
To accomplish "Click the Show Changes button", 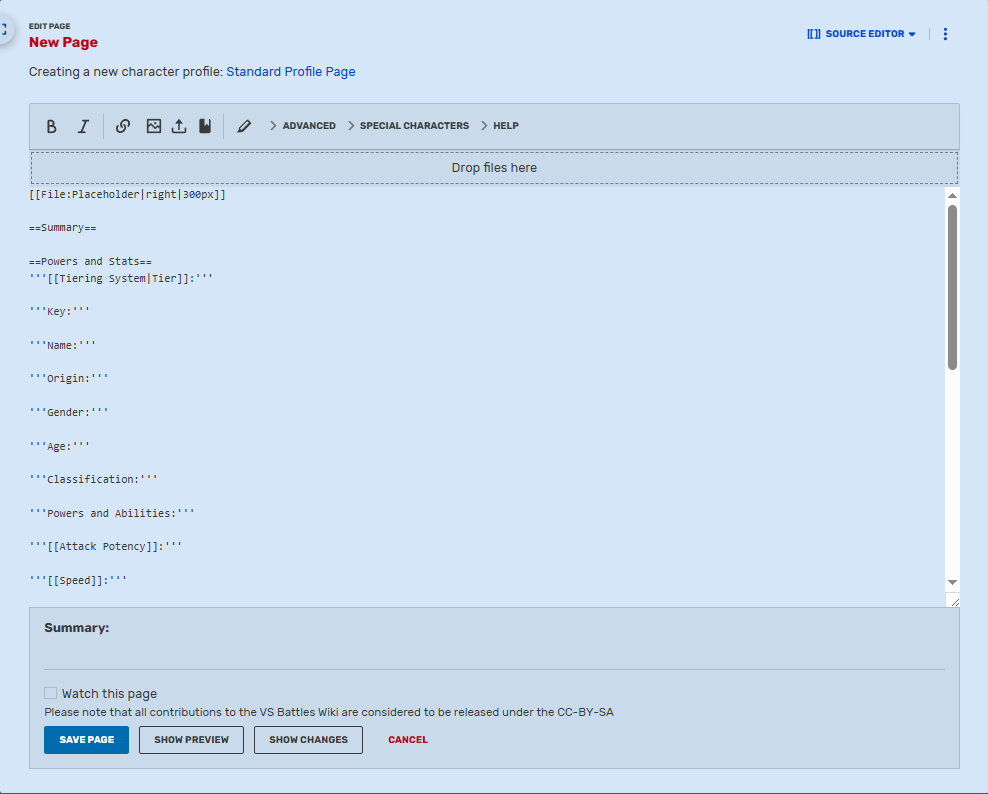I will click(308, 740).
